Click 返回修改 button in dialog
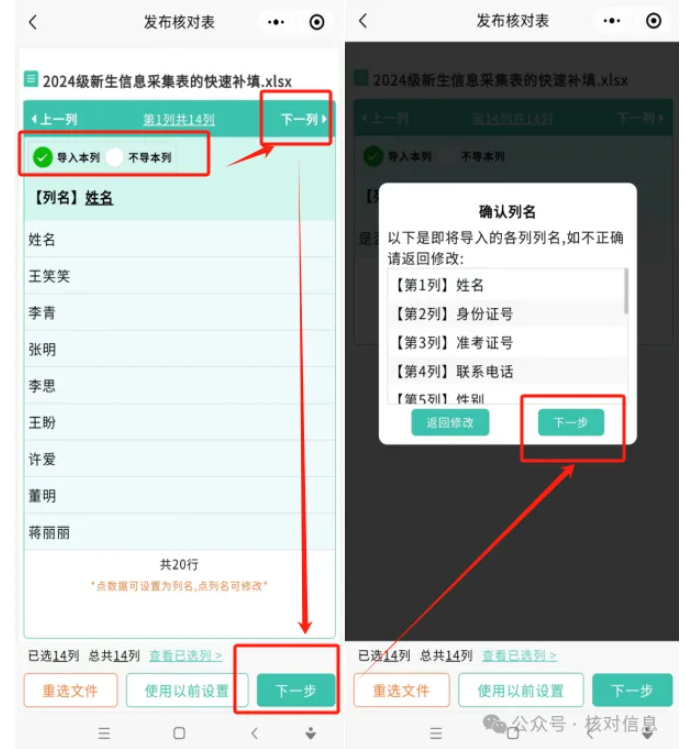The height and width of the screenshot is (749, 685). coord(450,422)
